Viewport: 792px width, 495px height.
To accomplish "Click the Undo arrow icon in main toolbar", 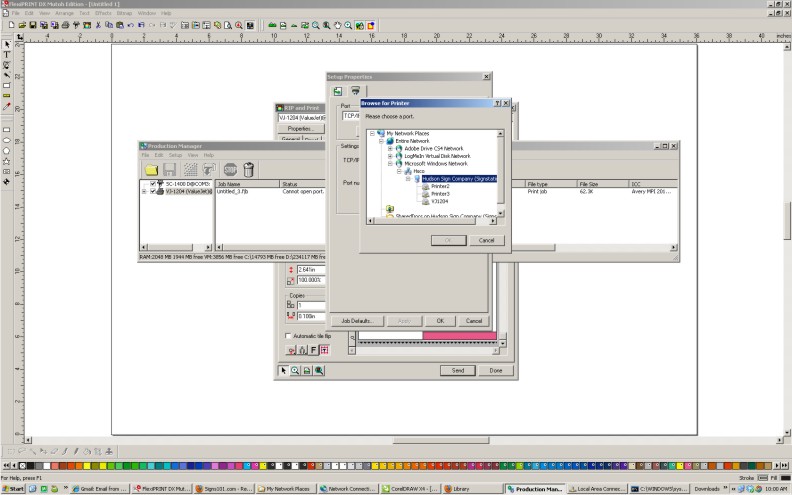I will coord(131,25).
